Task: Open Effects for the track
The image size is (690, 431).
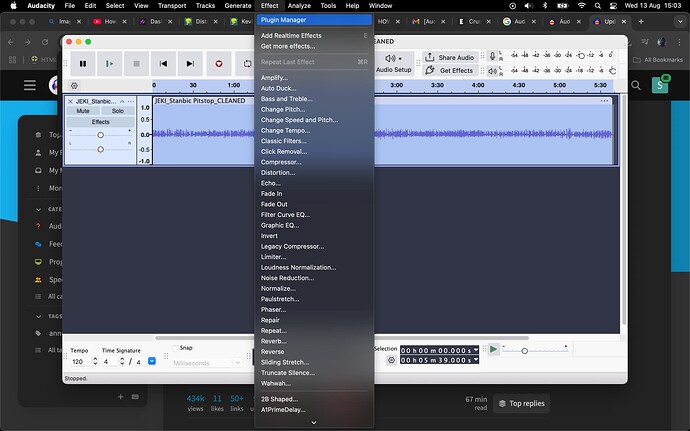Action: coord(100,122)
